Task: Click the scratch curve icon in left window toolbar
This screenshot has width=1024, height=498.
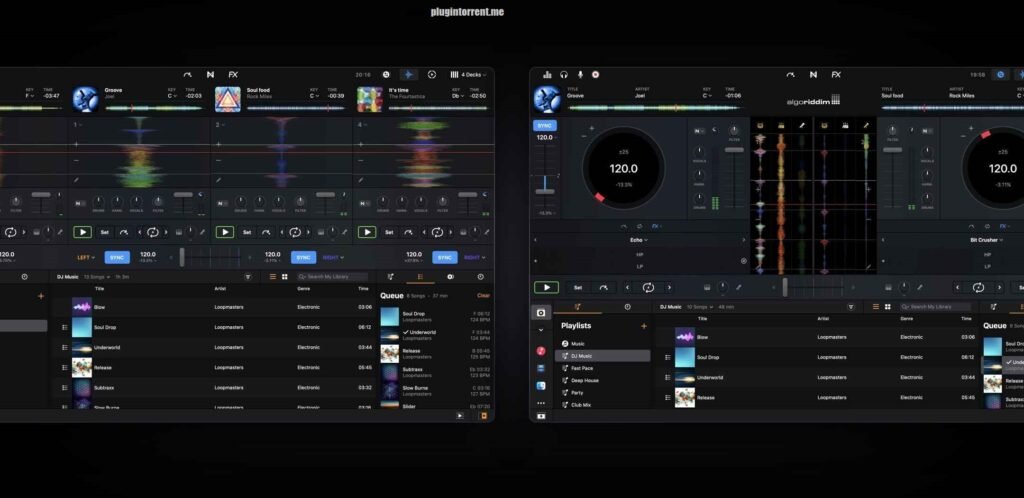Action: [187, 74]
